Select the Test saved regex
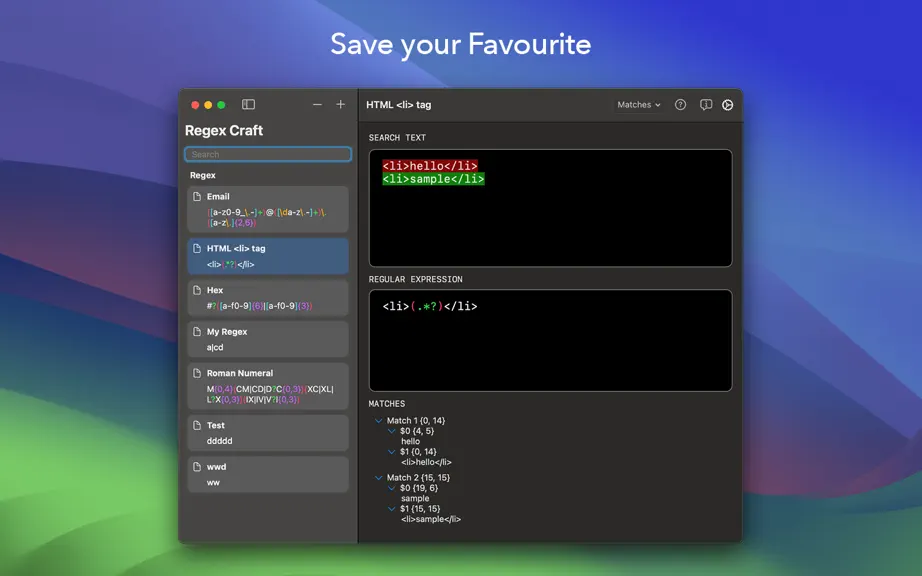 click(268, 433)
